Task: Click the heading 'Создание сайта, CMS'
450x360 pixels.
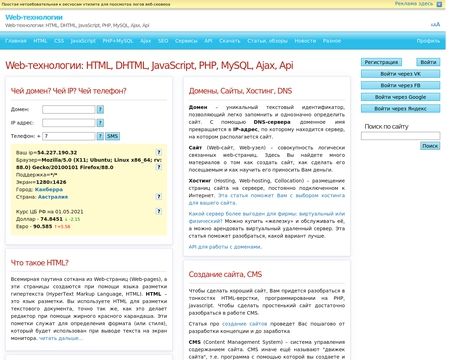Action: pos(225,274)
